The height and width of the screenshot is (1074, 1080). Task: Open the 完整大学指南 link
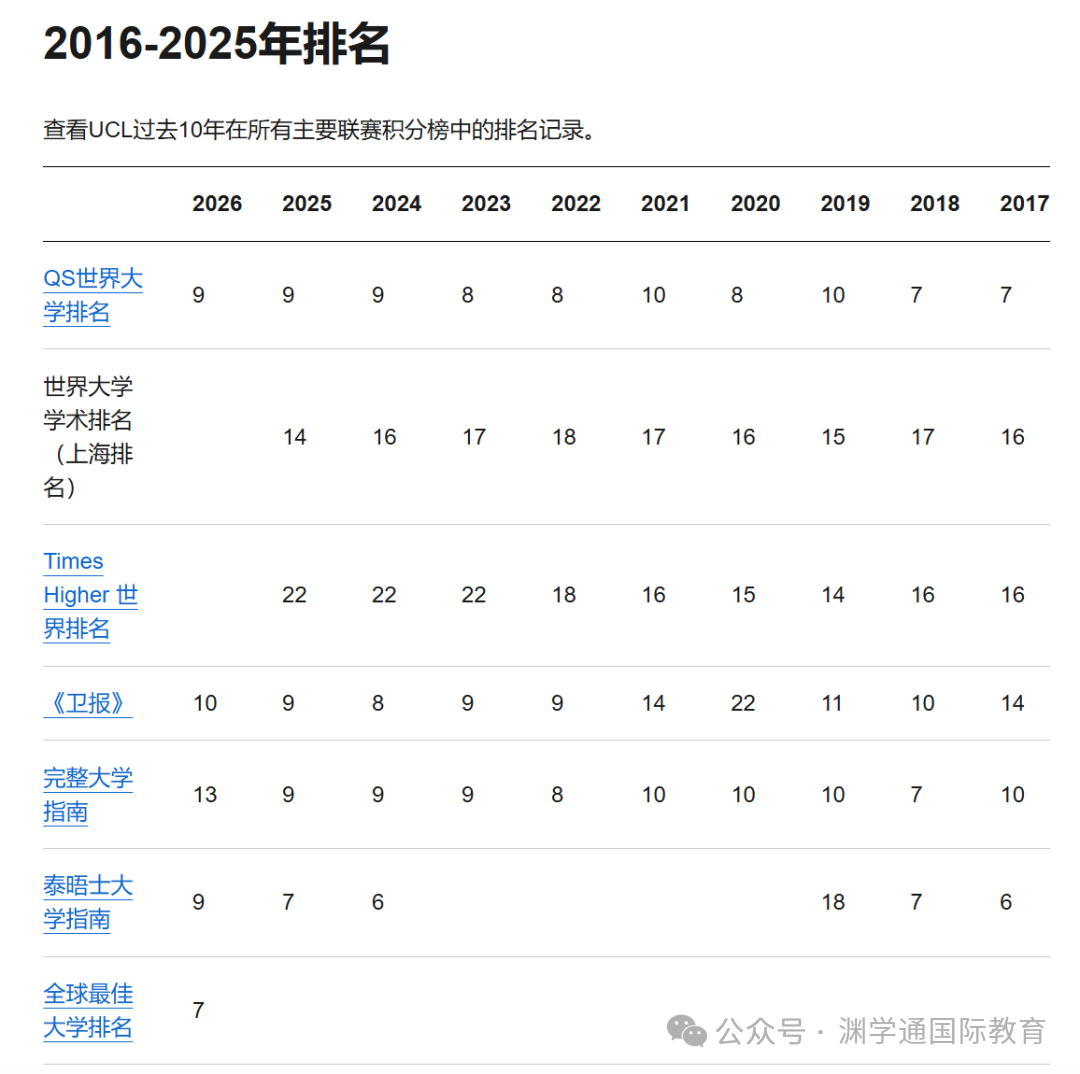(87, 795)
